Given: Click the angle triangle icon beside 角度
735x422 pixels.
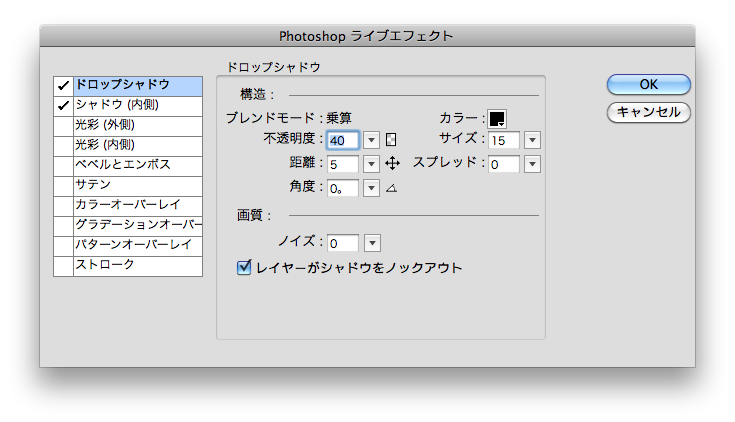Looking at the screenshot, I should (392, 187).
